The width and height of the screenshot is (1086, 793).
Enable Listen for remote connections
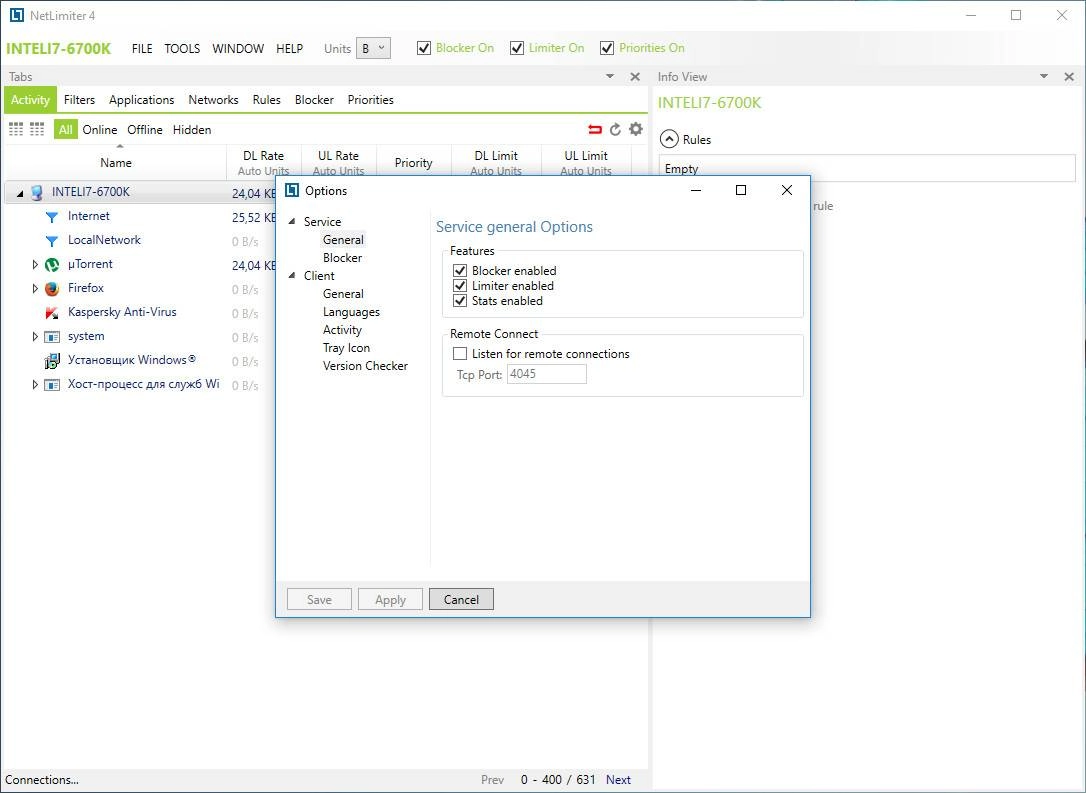coord(460,354)
